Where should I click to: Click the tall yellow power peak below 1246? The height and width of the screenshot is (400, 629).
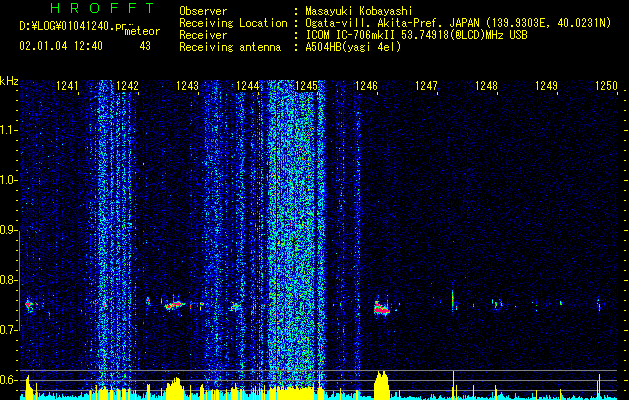381,385
